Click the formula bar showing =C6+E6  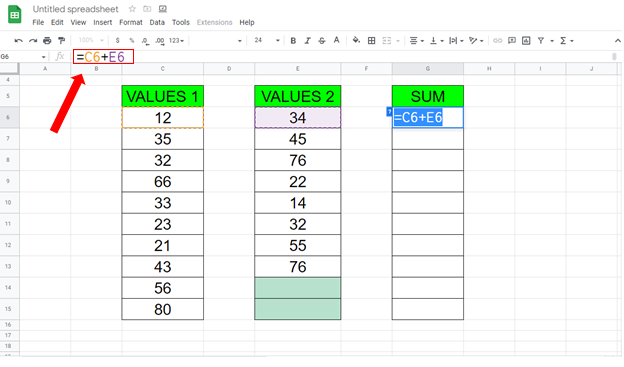coord(103,57)
